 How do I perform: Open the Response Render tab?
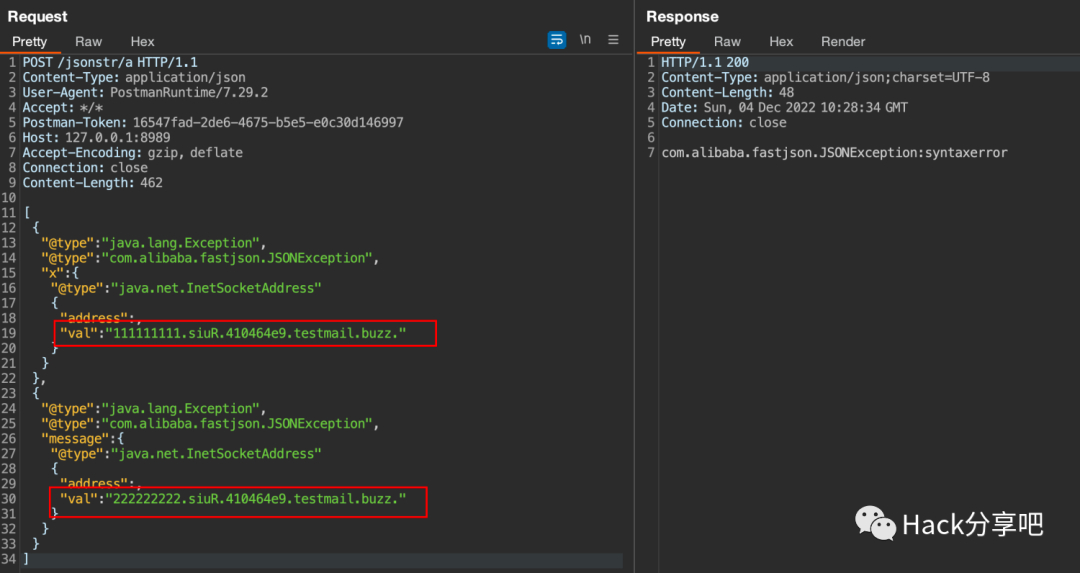[843, 41]
